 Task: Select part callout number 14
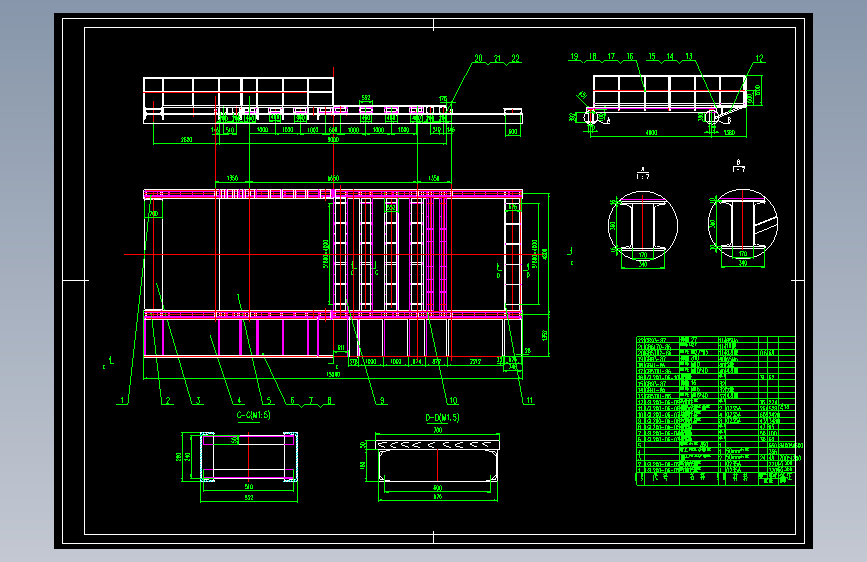670,56
